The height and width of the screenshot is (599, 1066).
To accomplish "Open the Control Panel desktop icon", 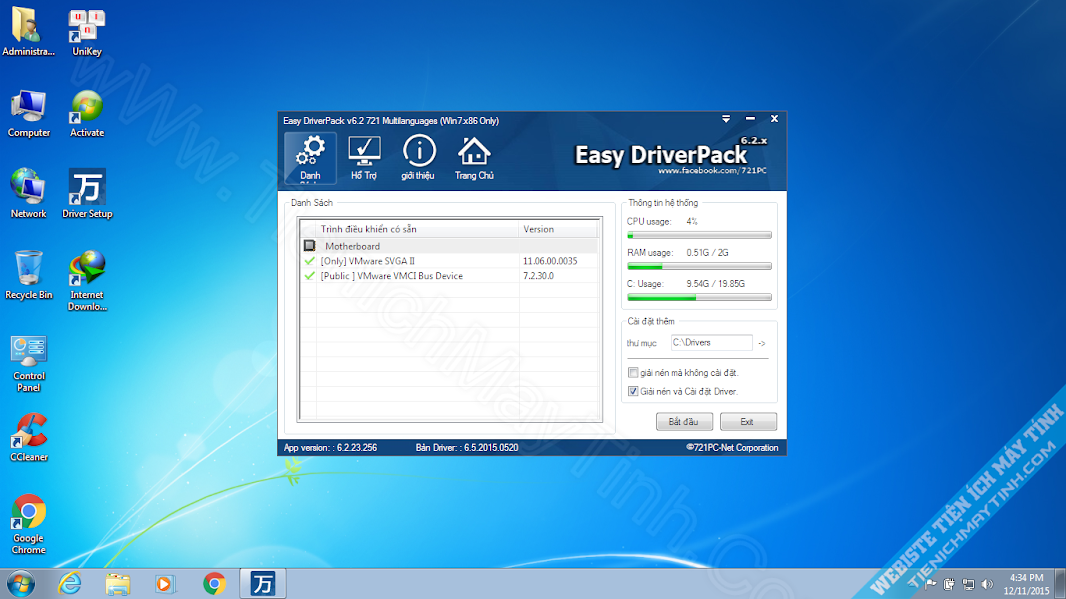I will (29, 363).
